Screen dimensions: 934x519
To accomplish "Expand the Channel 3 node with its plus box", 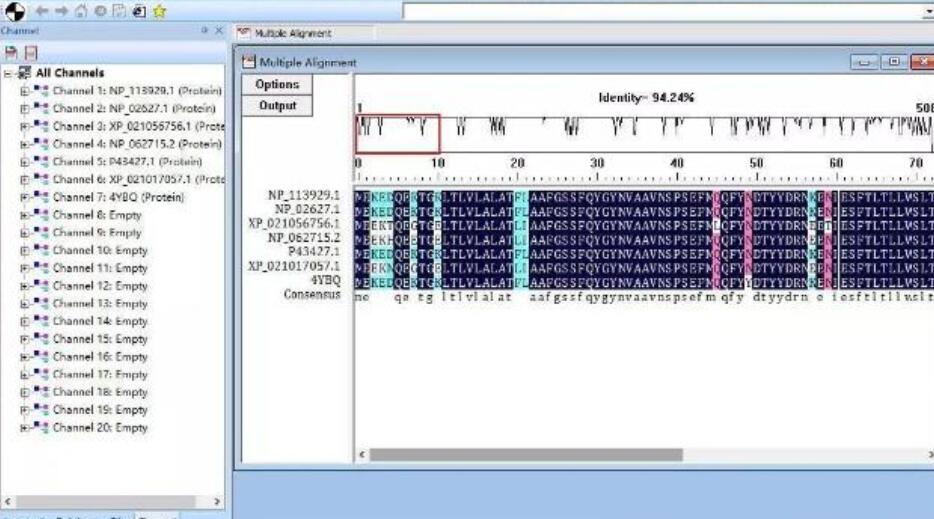I will click(x=24, y=126).
